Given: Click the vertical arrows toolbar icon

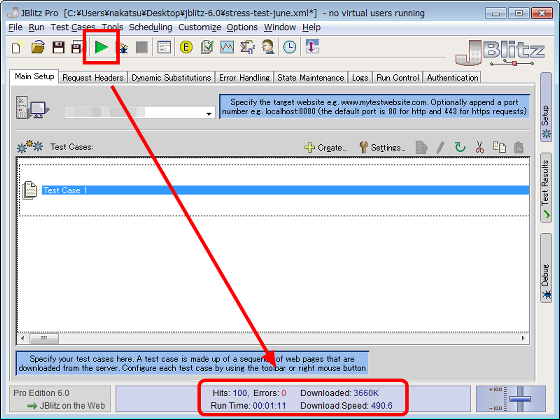Looking at the screenshot, I should pos(312,47).
